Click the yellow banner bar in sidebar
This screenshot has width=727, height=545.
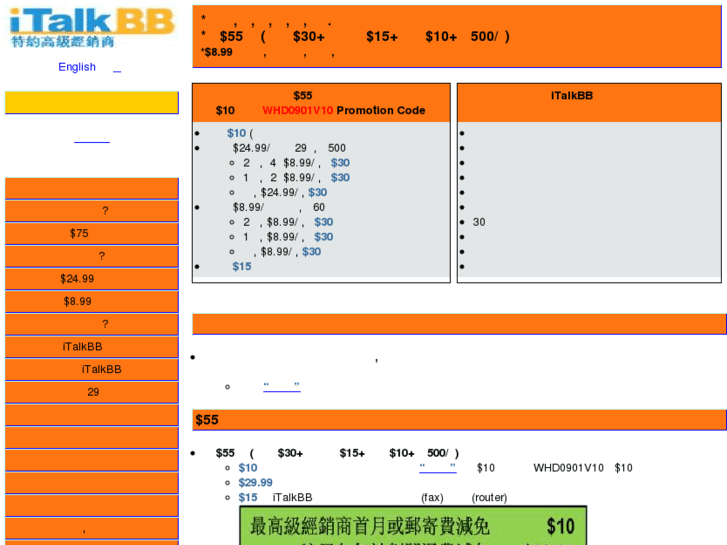tap(92, 102)
